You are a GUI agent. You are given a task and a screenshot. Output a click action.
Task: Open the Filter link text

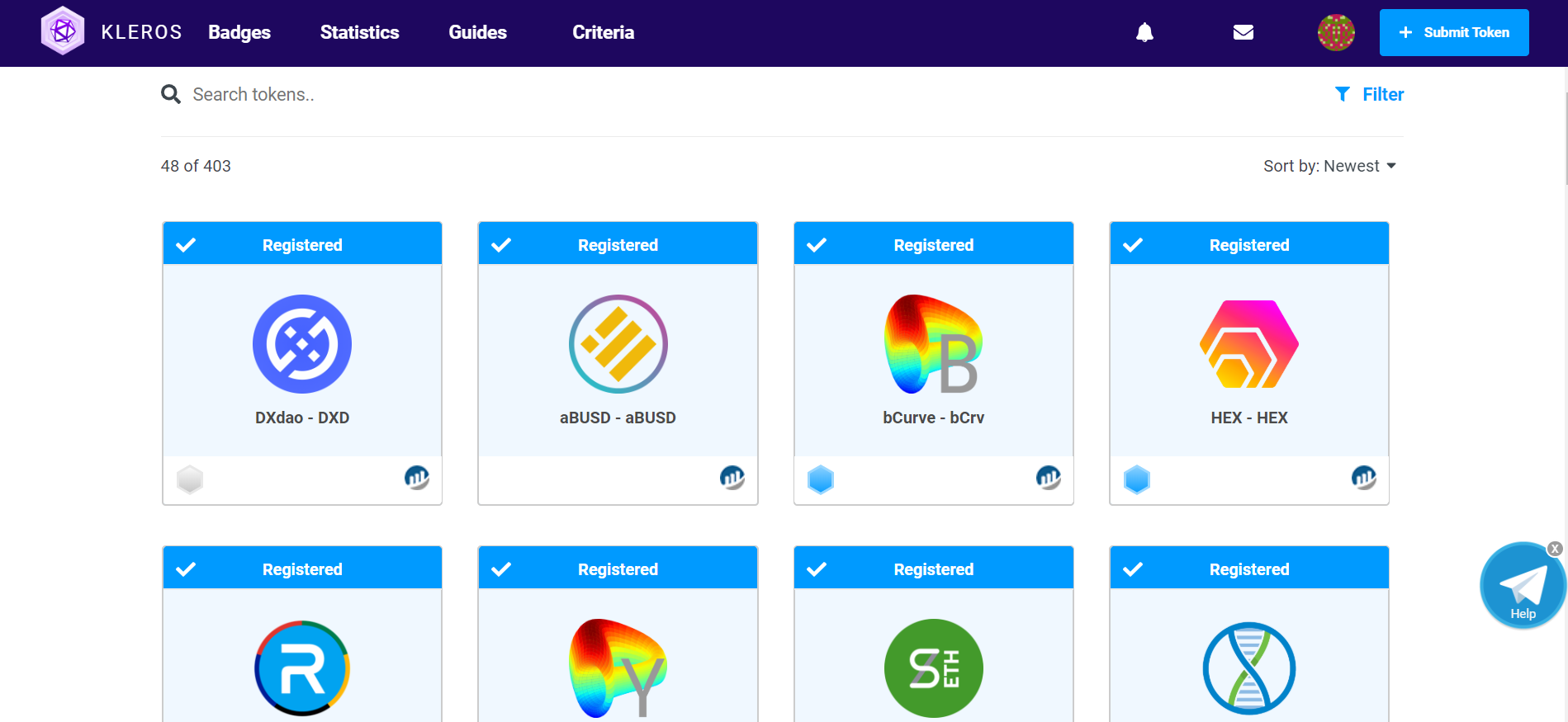[1383, 94]
